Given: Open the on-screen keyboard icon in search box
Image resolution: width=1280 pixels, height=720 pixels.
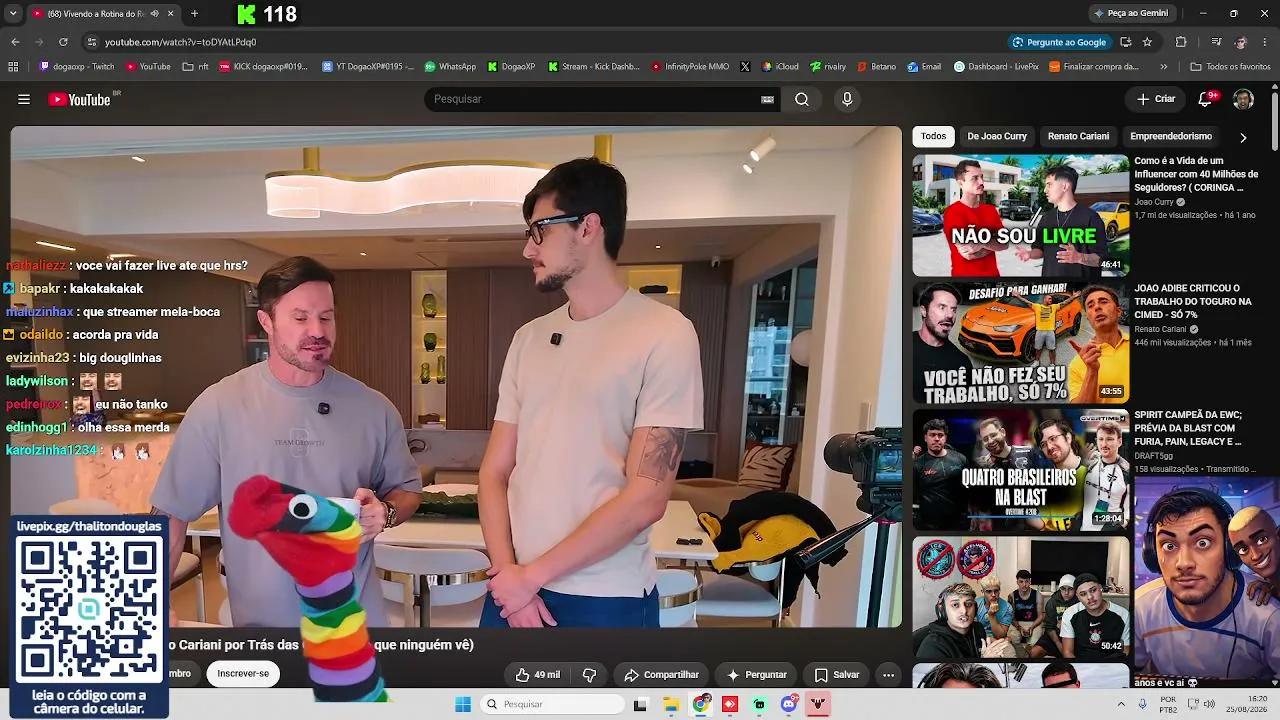Looking at the screenshot, I should (x=768, y=99).
